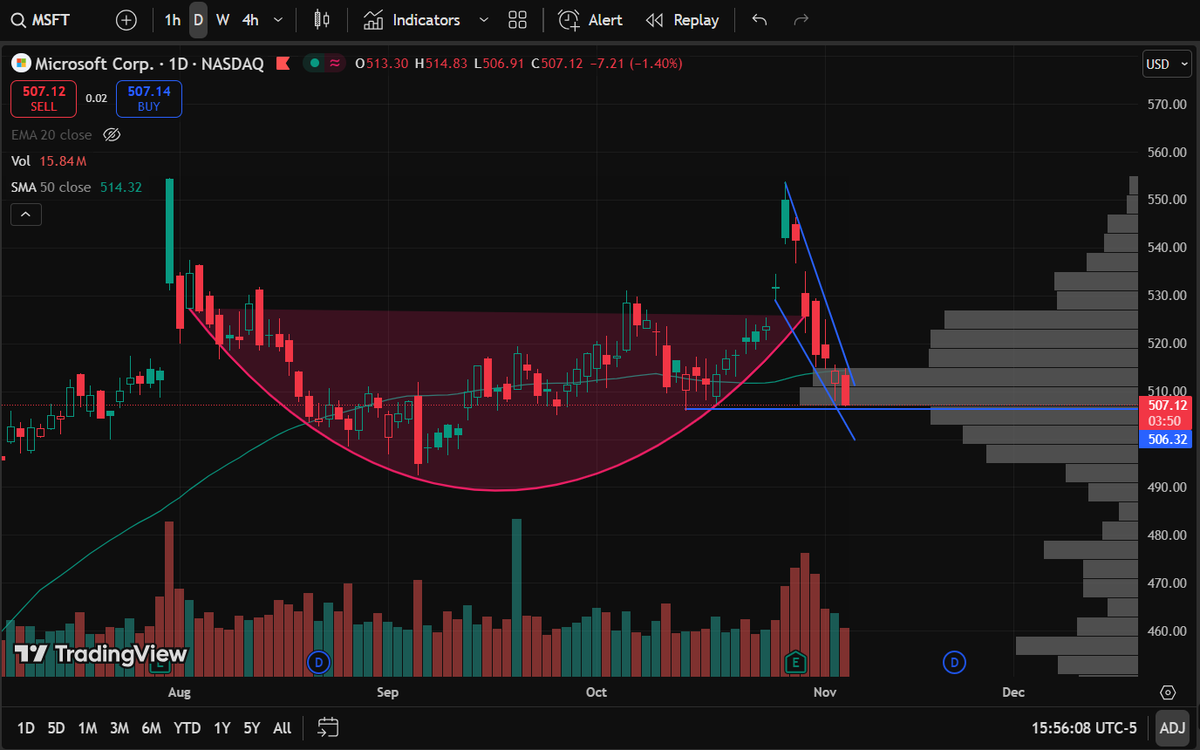Select the D daily timeframe
This screenshot has height=750, width=1200.
point(198,20)
